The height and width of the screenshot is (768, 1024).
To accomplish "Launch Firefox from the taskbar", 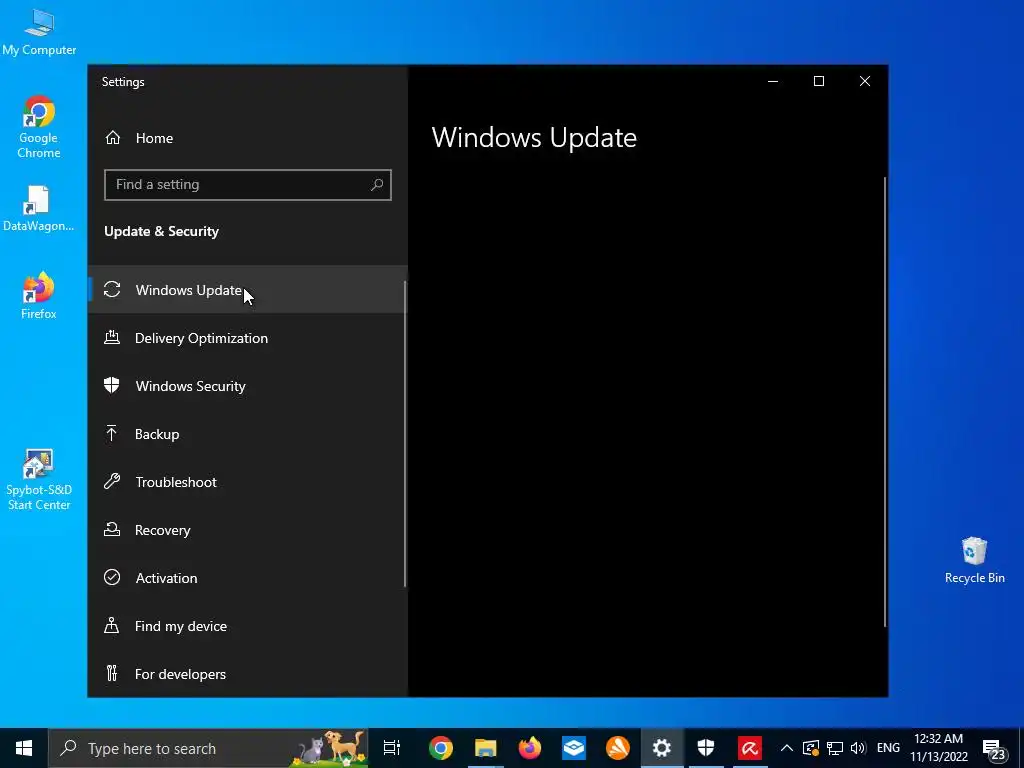I will point(530,748).
